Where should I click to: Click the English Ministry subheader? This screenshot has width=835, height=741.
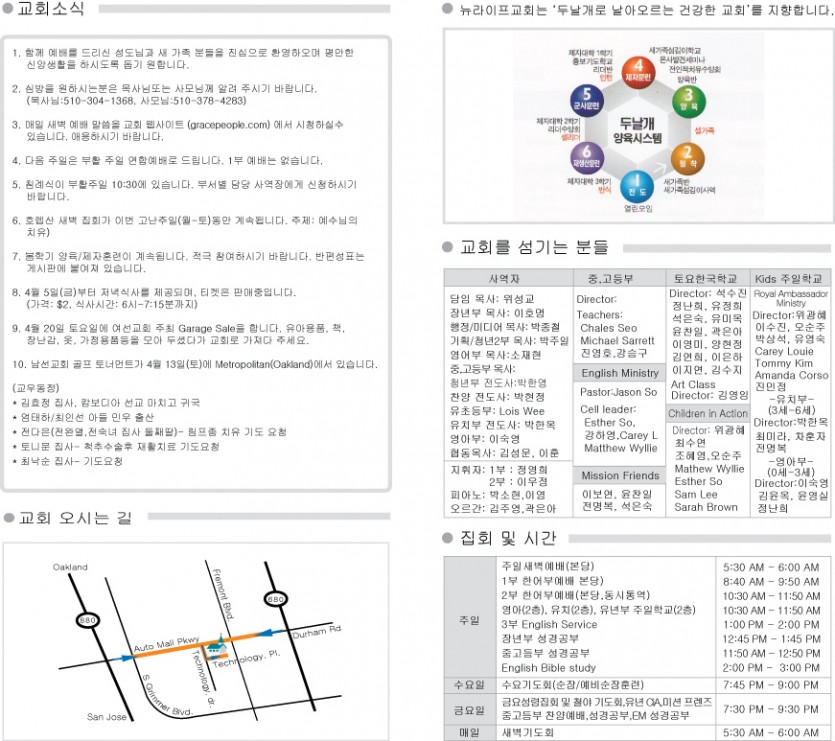click(620, 373)
